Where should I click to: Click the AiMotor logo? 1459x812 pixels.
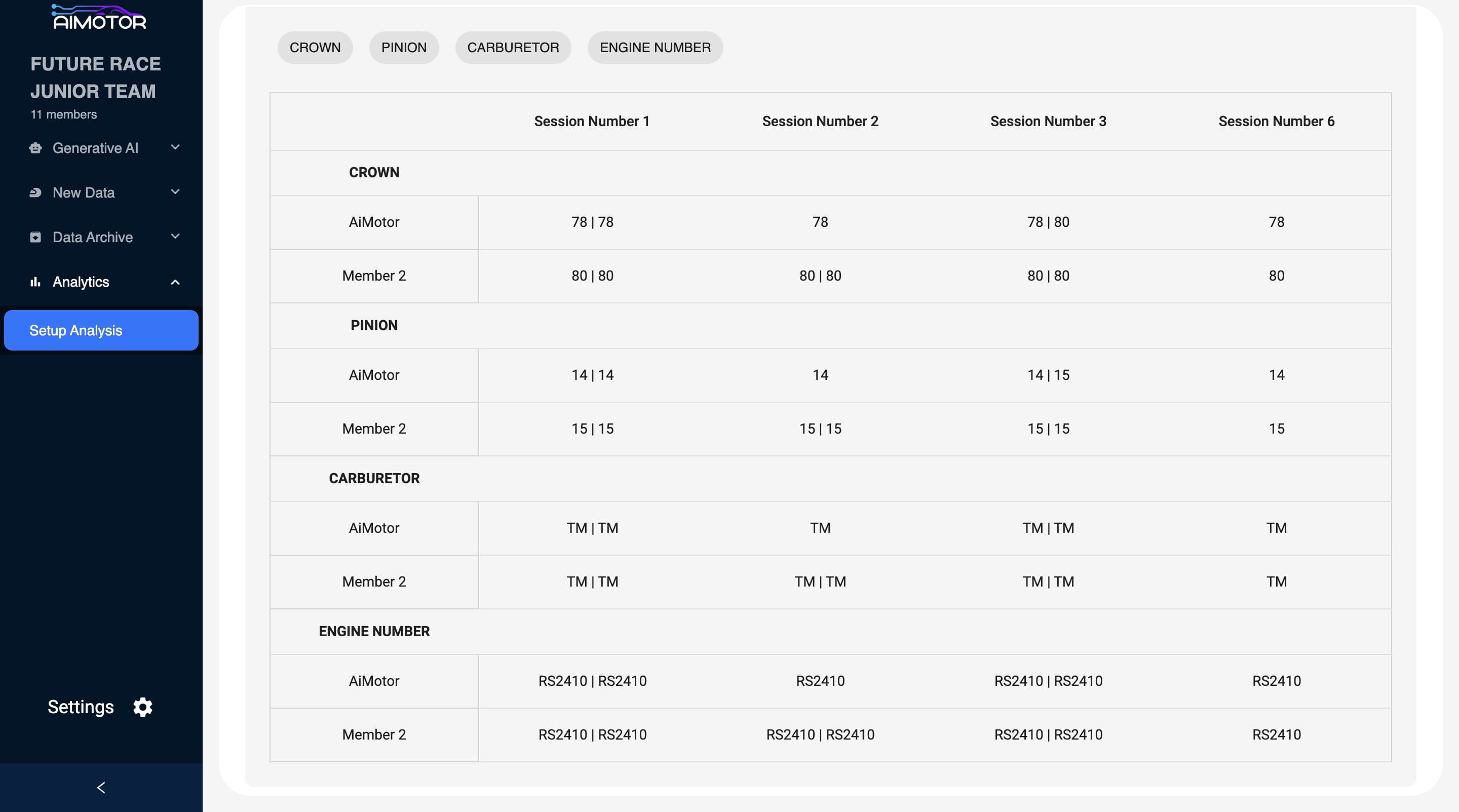point(99,18)
